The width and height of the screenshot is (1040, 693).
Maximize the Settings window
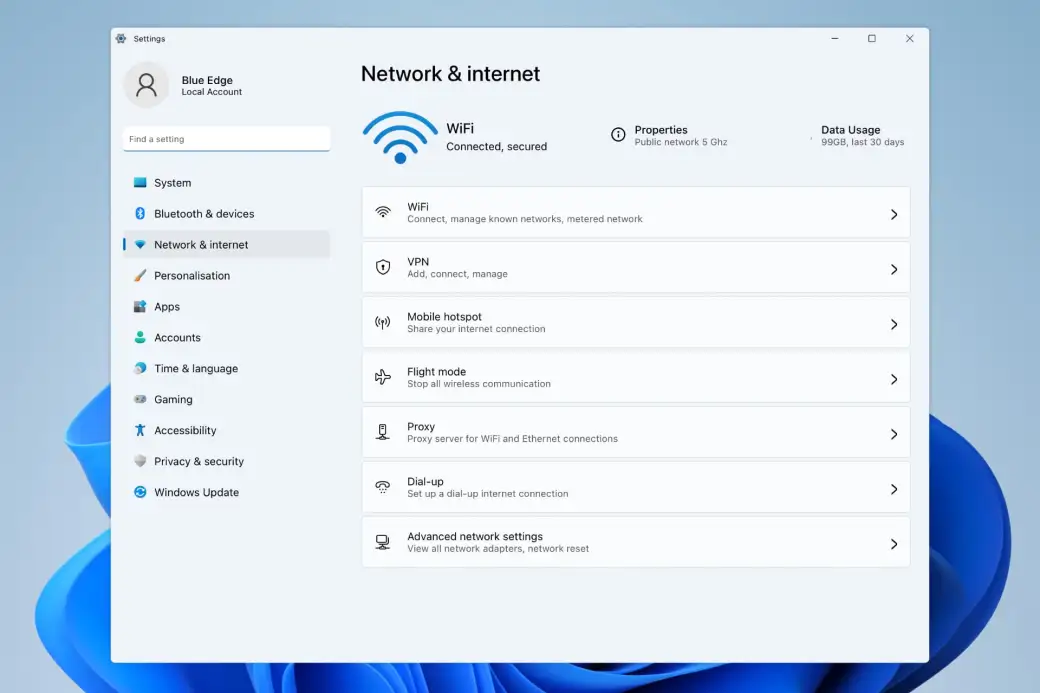pyautogui.click(x=872, y=38)
